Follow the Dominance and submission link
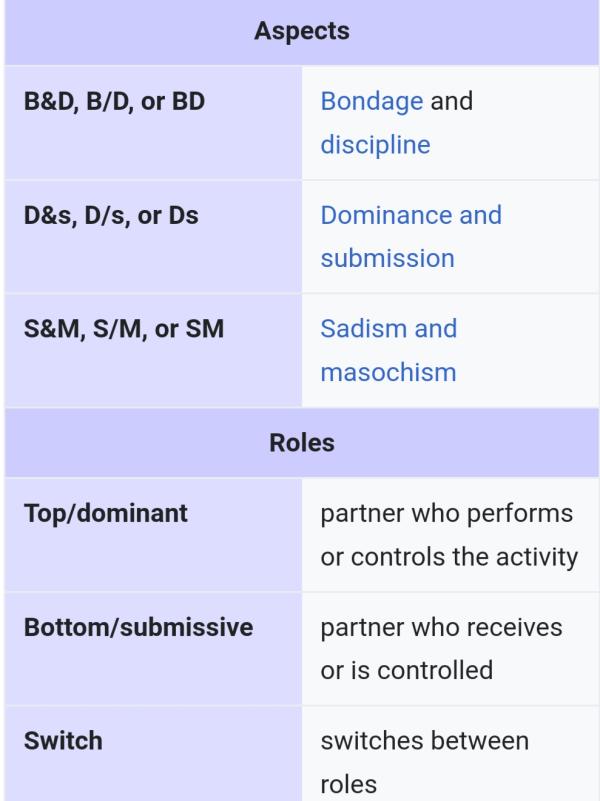 411,215
